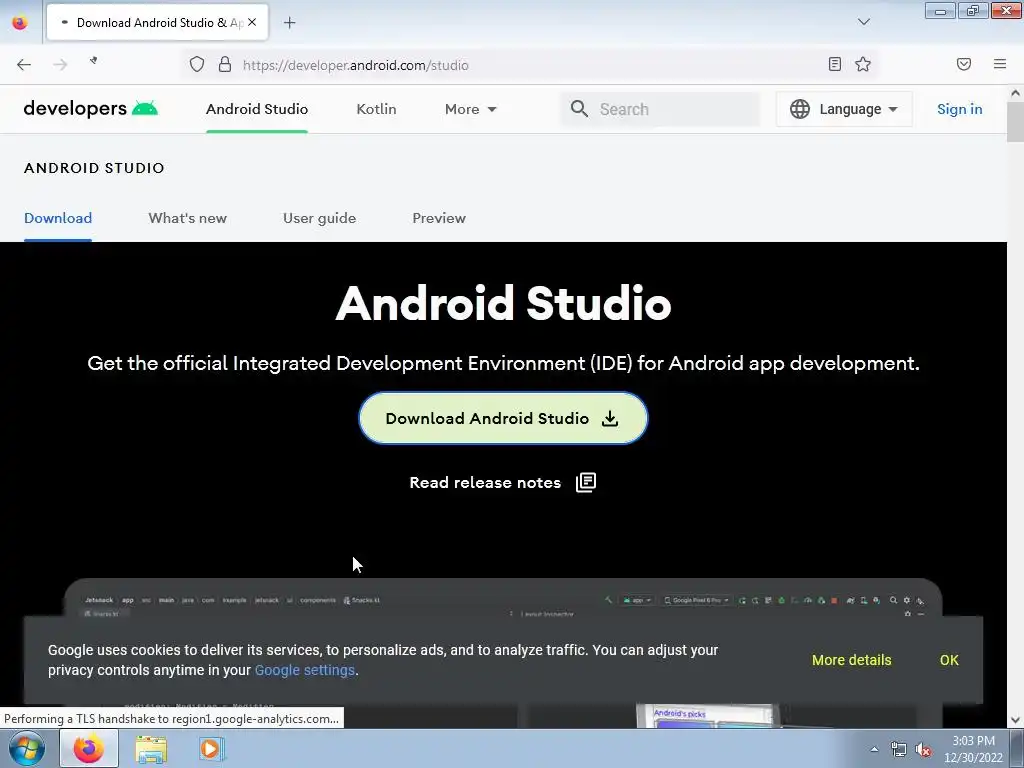Screen dimensions: 1024x768
Task: Click the page vertical scrollbar thumb
Action: click(x=1015, y=121)
